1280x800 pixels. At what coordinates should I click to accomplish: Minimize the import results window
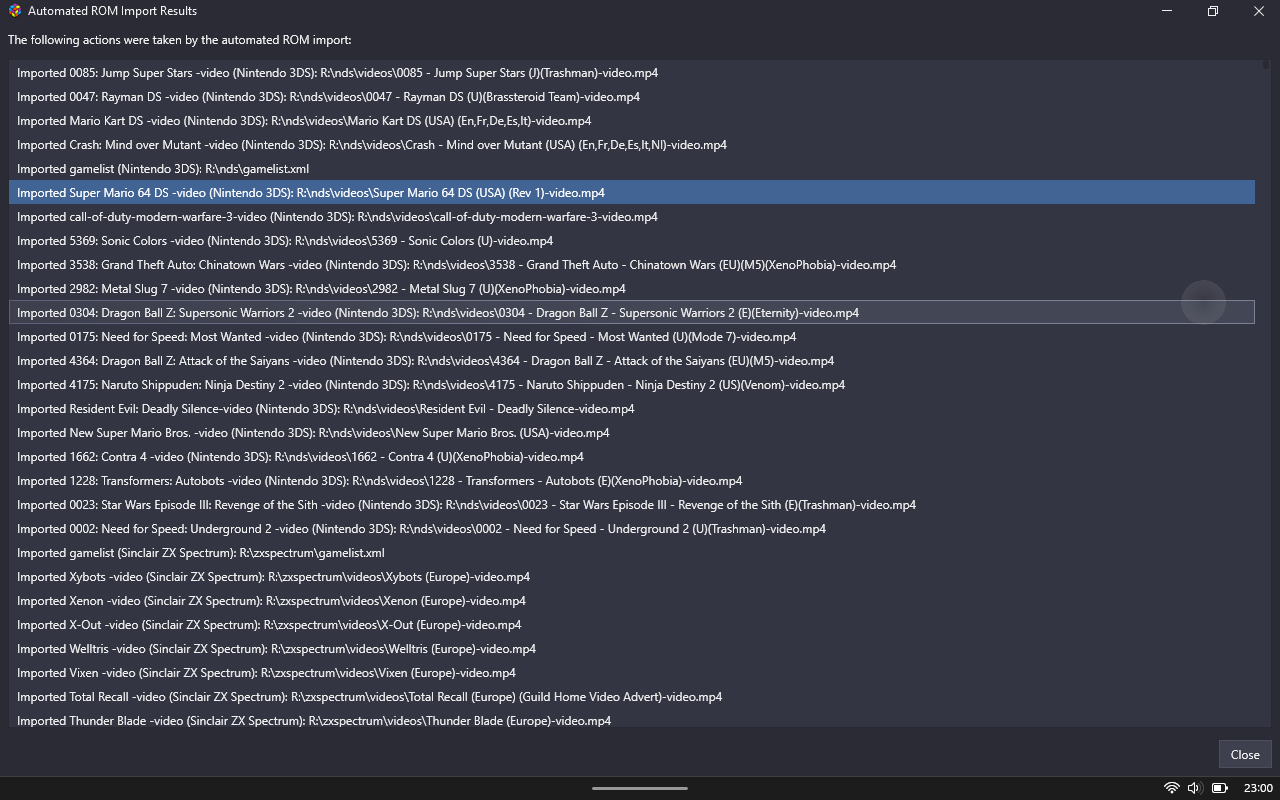pyautogui.click(x=1166, y=11)
